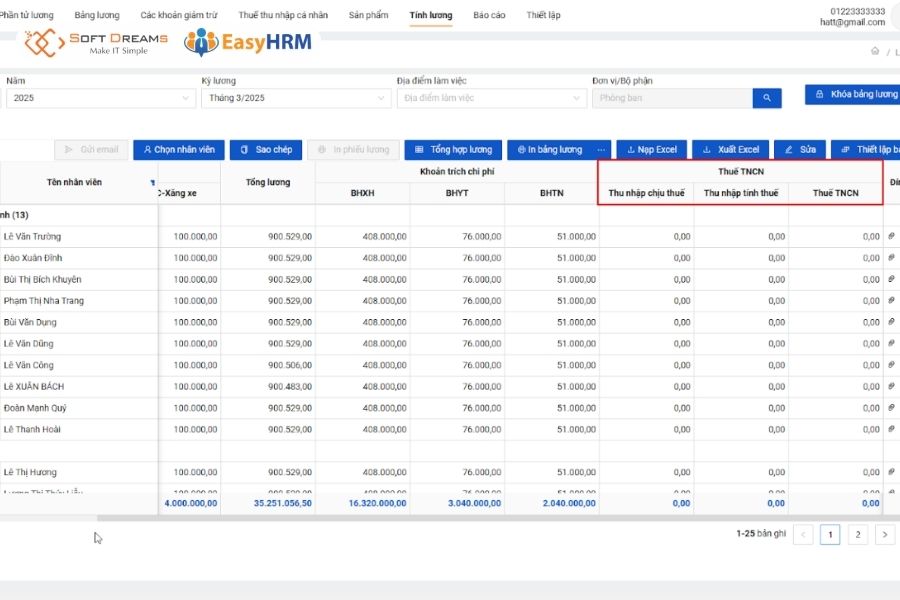Open the three-dots menu beside In bảng lương
This screenshot has width=900, height=600.
[601, 150]
